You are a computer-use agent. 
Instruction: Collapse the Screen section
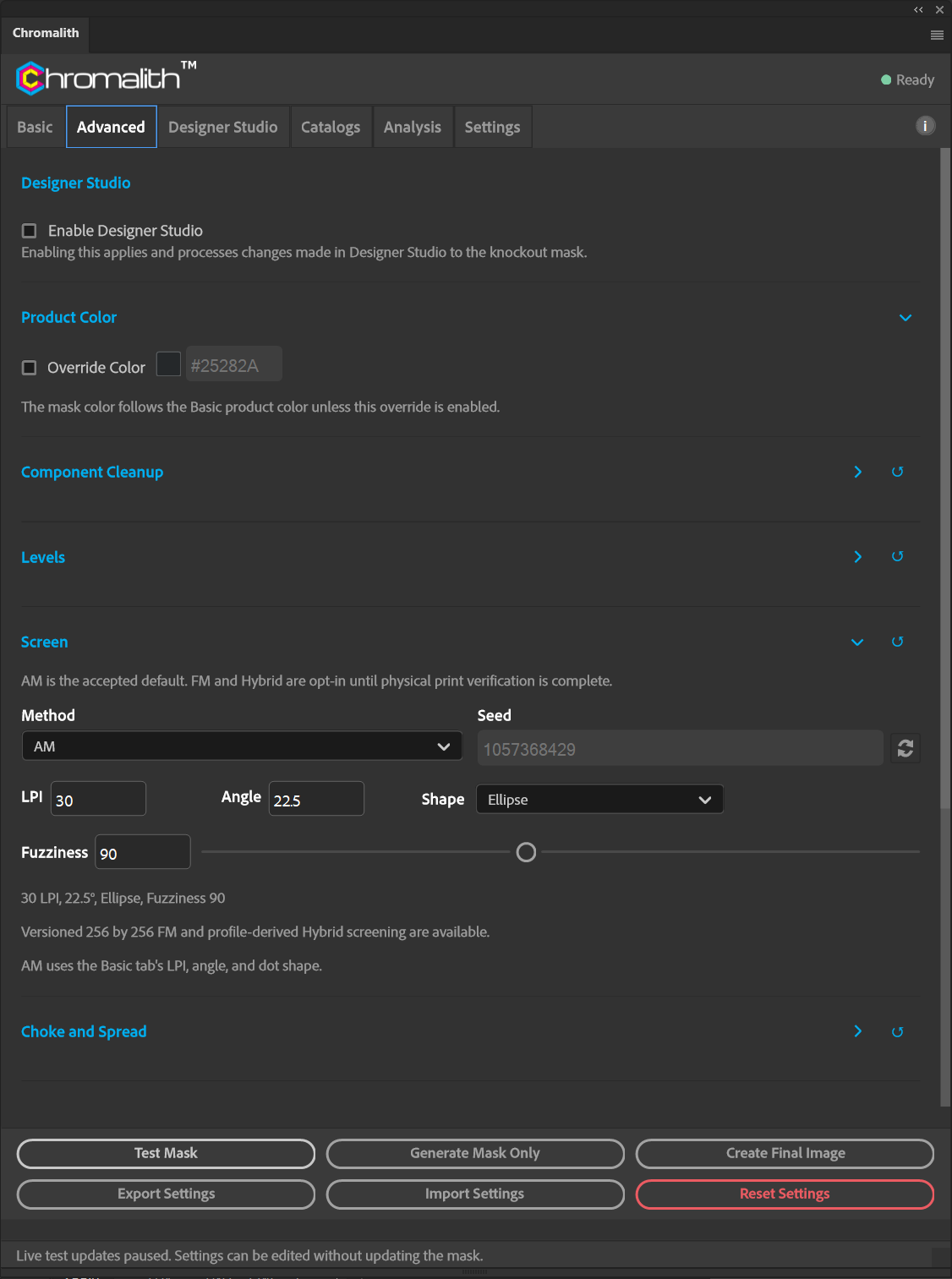point(857,642)
